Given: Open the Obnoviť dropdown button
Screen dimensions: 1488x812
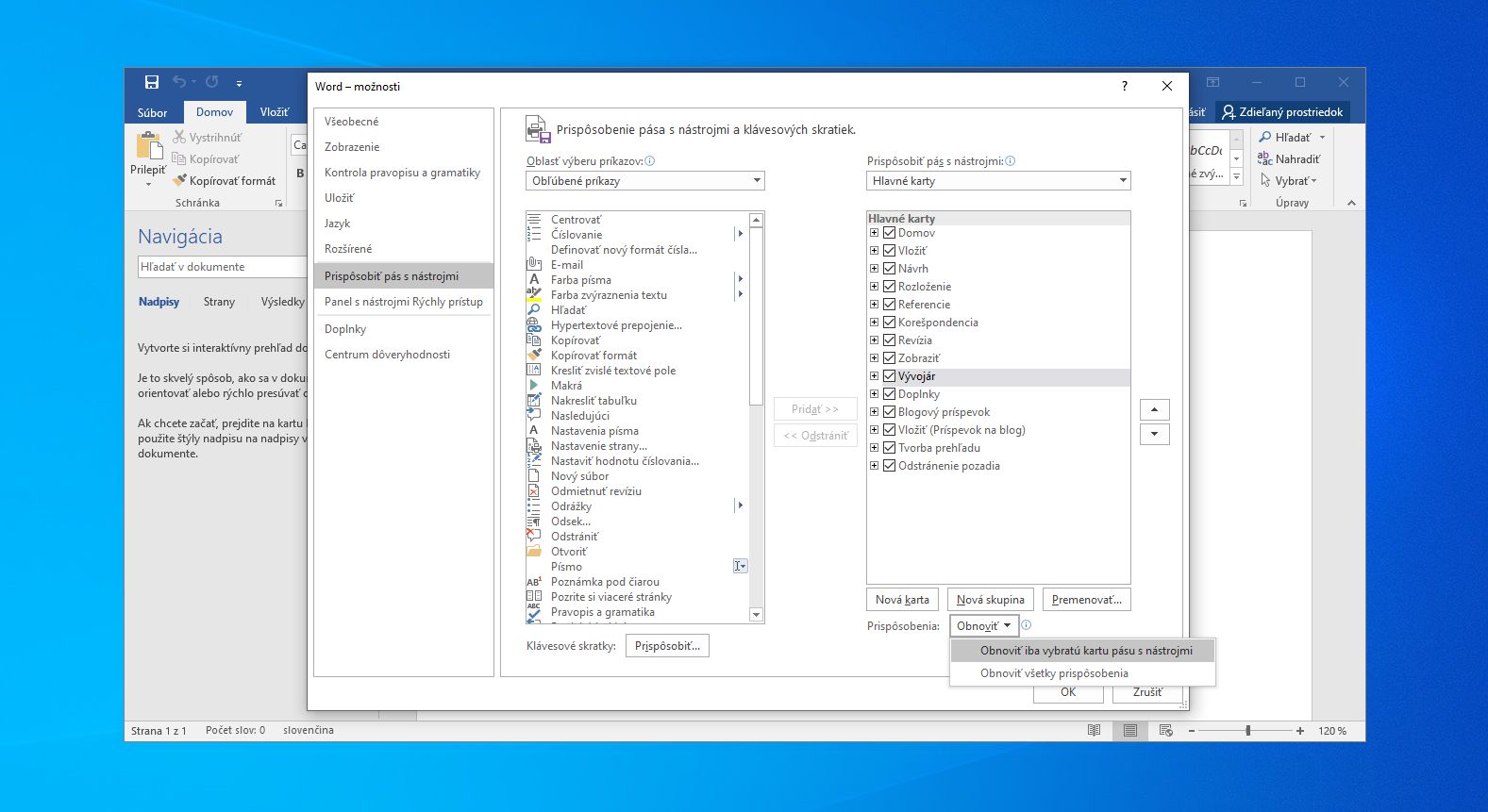Looking at the screenshot, I should [x=983, y=626].
